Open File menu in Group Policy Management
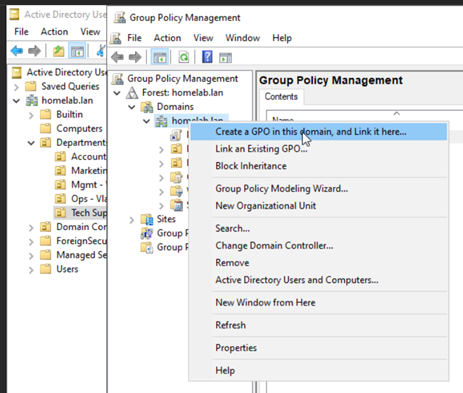 pos(134,38)
